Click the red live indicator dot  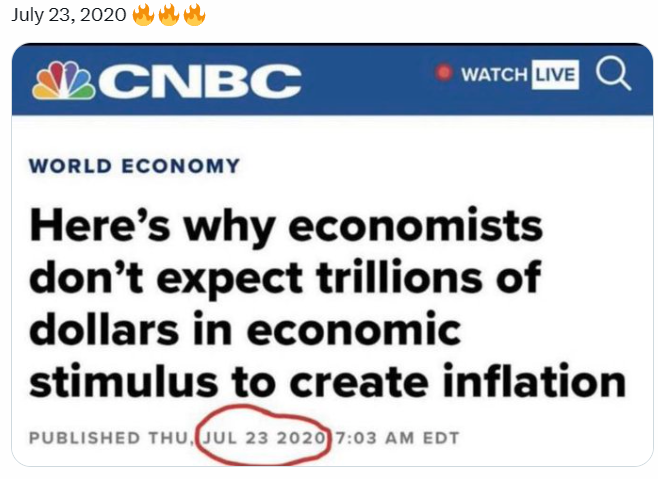(x=445, y=74)
